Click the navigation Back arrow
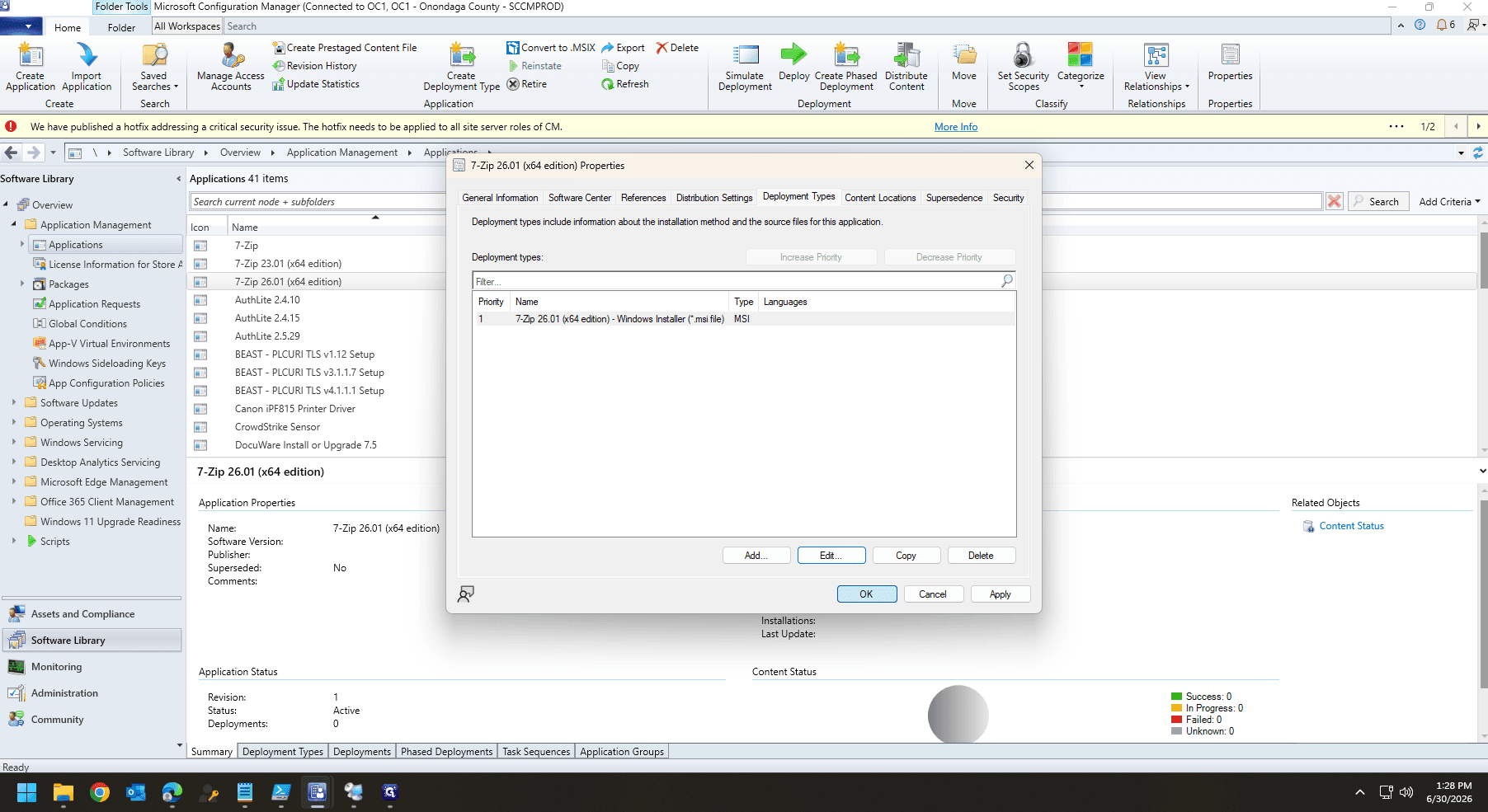 [12, 153]
